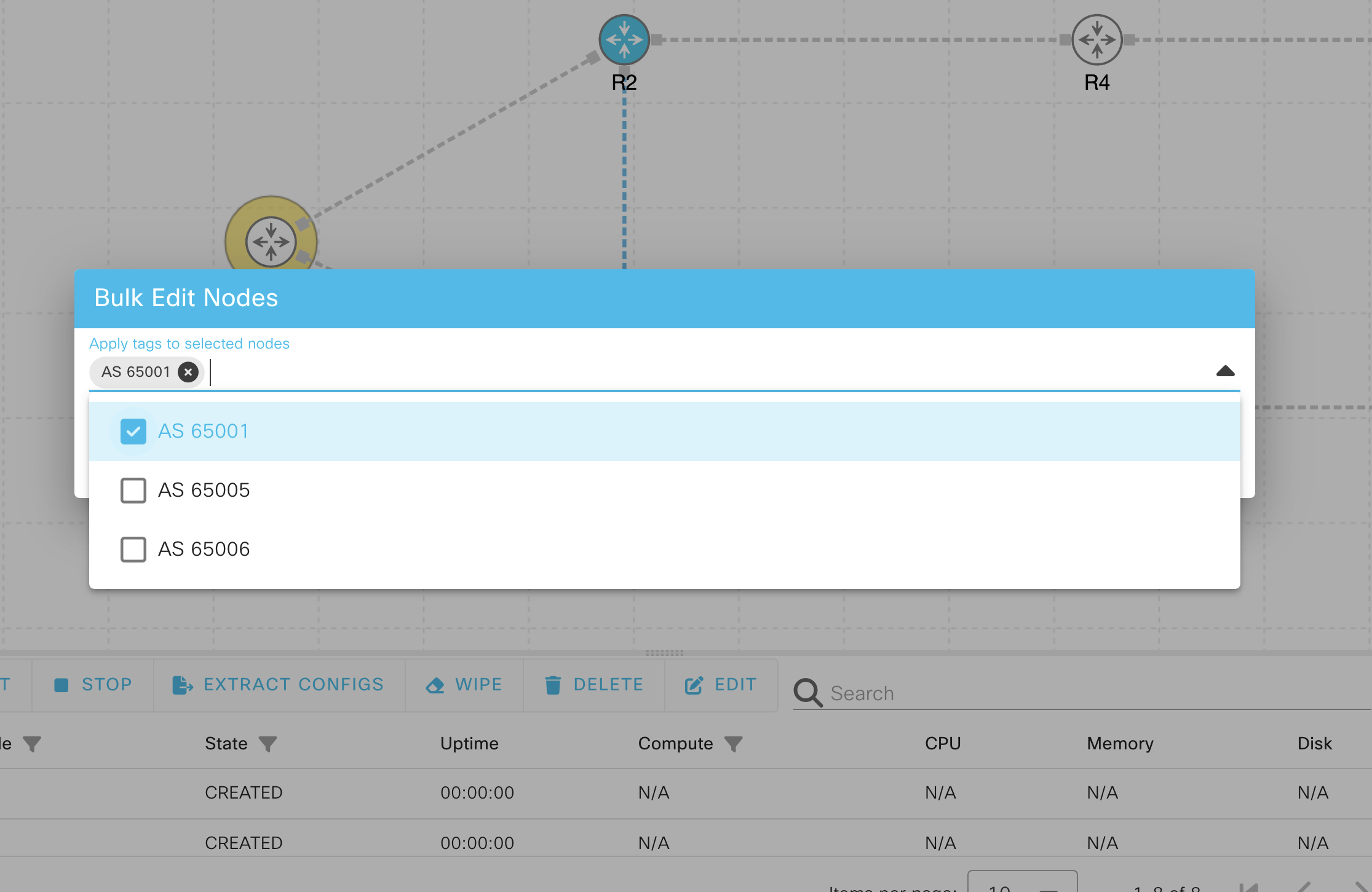
Task: Uncheck the AS 65001 checkbox
Action: pyautogui.click(x=133, y=431)
